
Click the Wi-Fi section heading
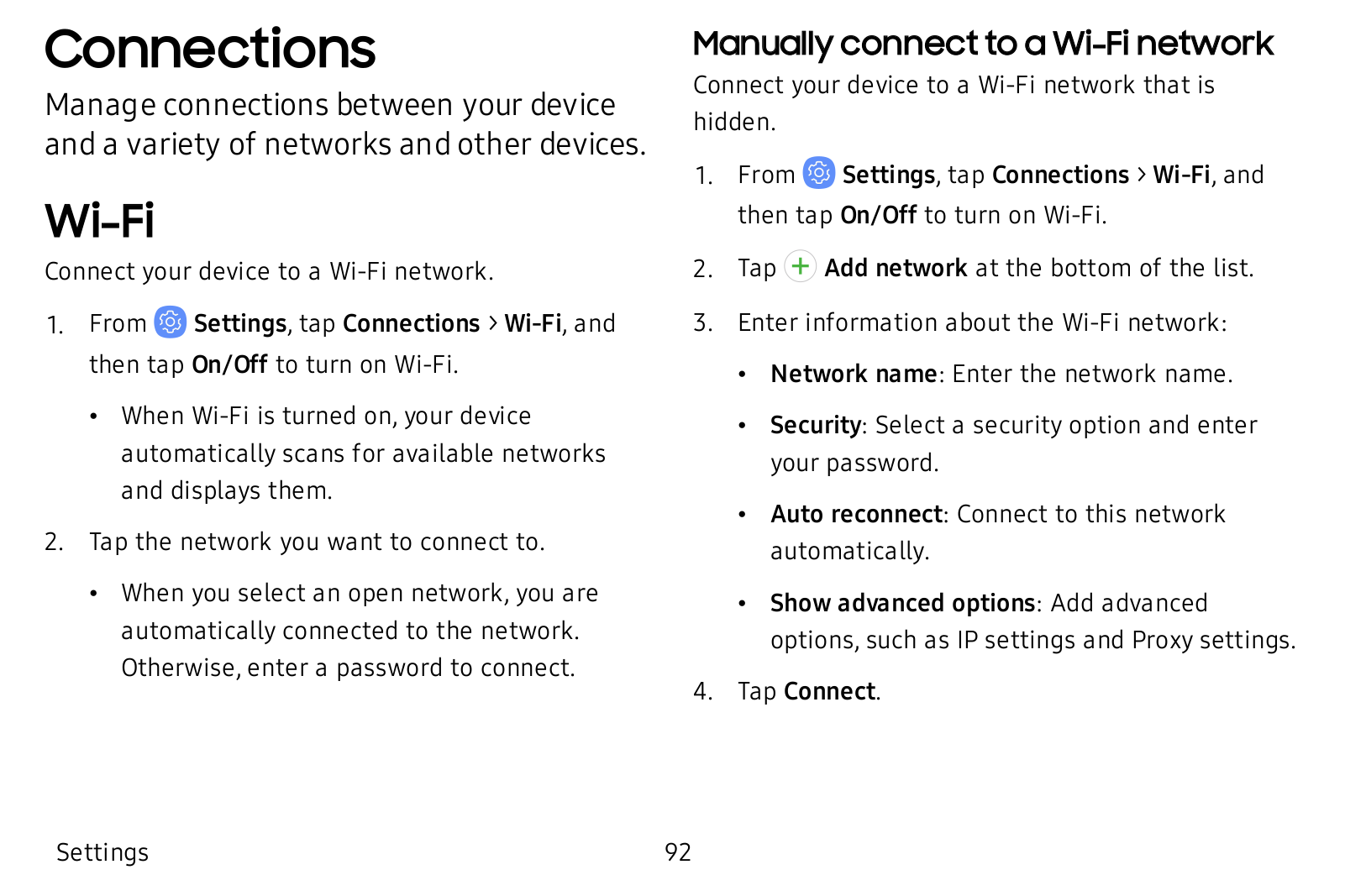click(100, 221)
